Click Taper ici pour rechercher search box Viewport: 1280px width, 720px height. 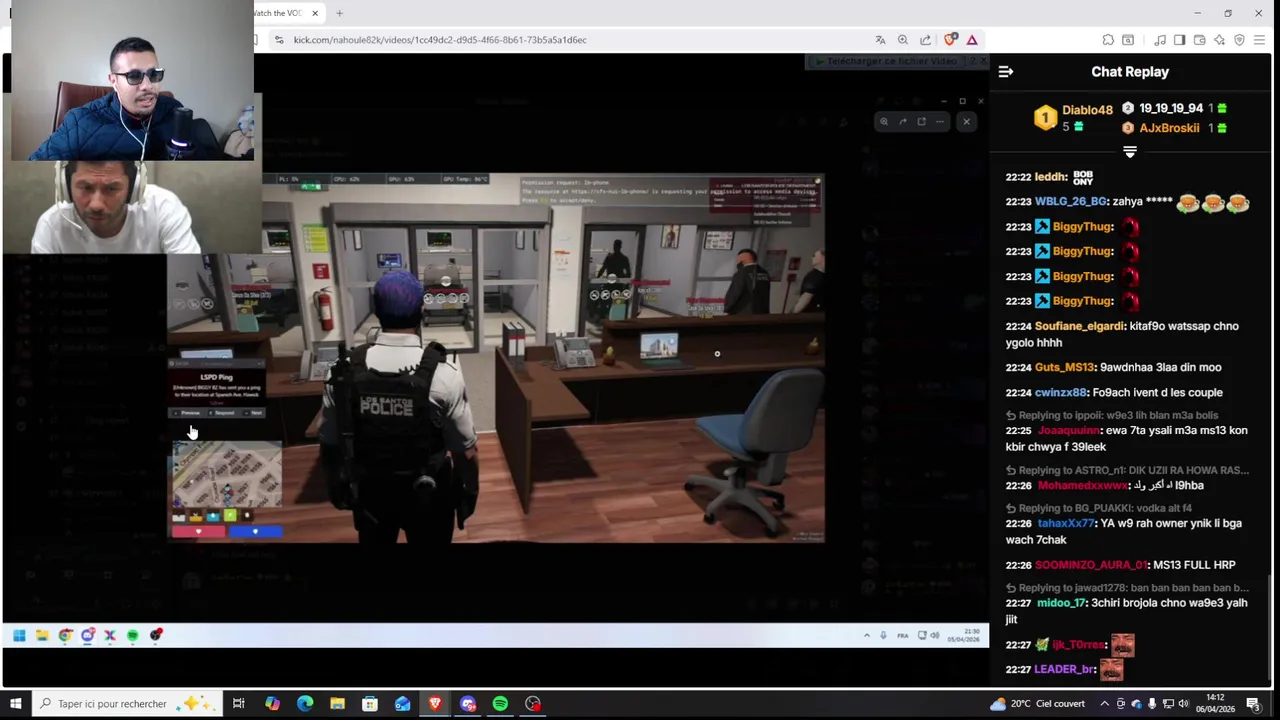pyautogui.click(x=126, y=703)
